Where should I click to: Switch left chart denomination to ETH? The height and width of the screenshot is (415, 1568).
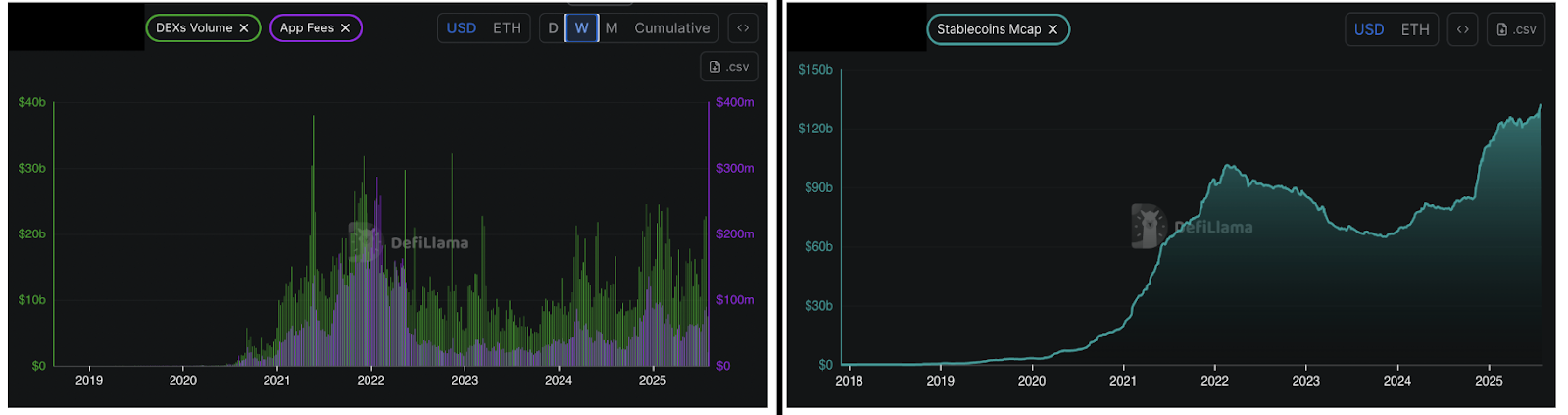[x=507, y=28]
